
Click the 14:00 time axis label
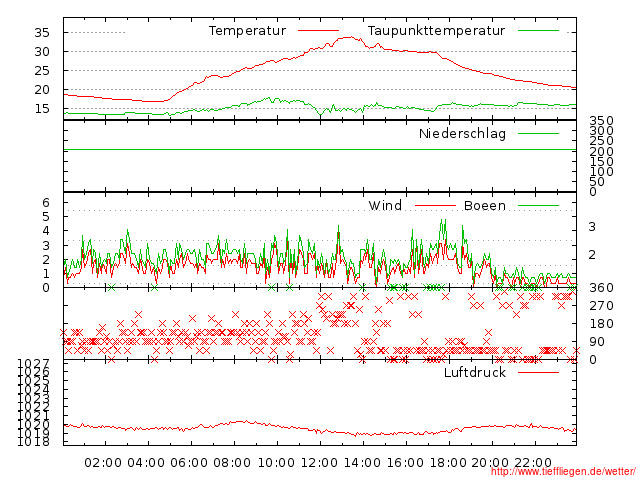(362, 463)
